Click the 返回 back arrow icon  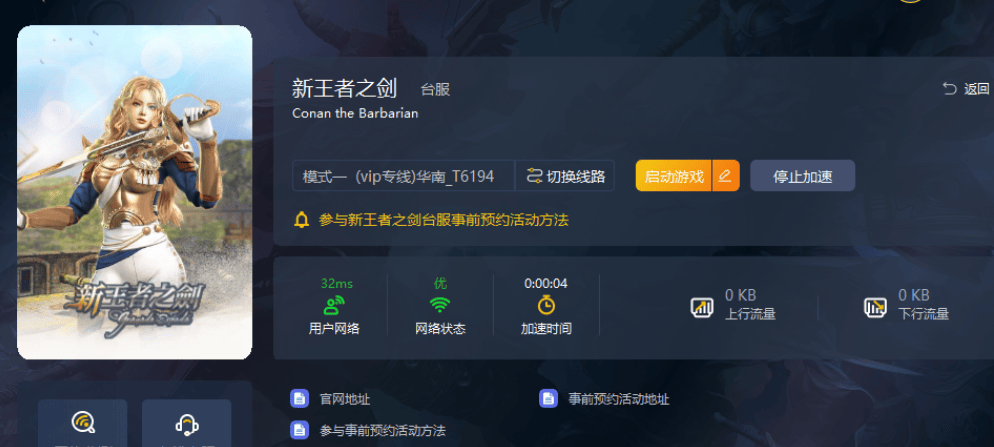pos(949,89)
